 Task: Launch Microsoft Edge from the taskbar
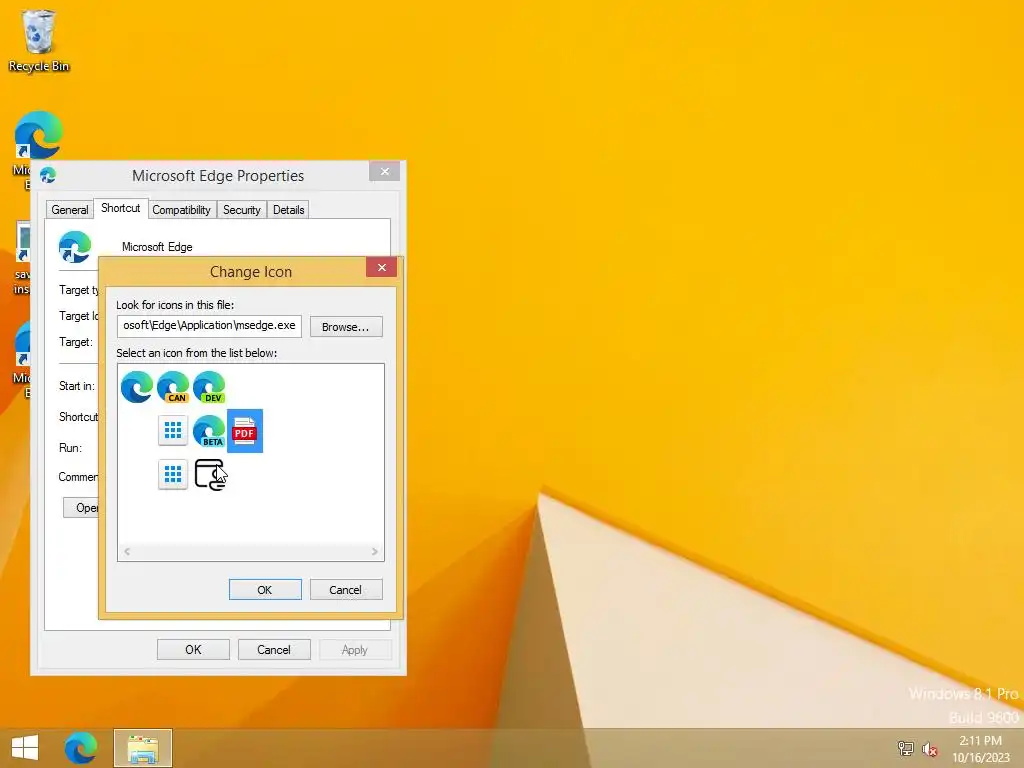(81, 748)
